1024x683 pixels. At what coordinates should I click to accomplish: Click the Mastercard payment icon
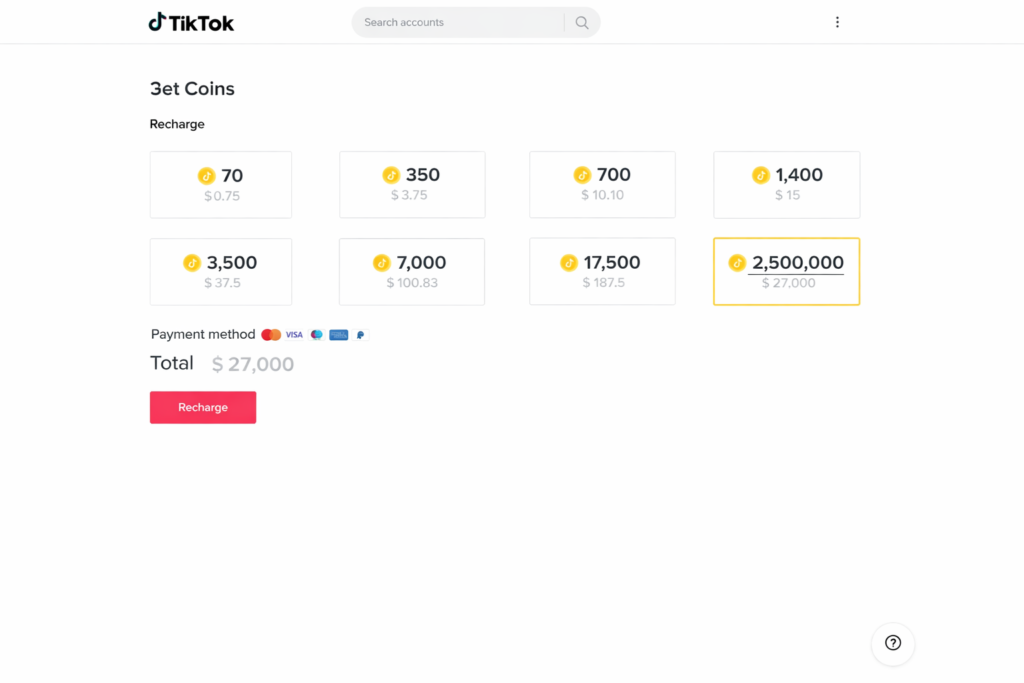click(x=271, y=335)
